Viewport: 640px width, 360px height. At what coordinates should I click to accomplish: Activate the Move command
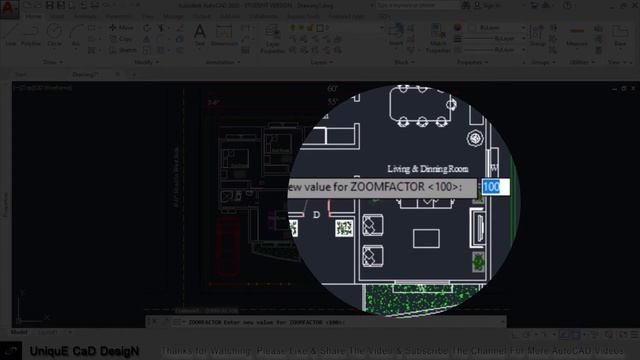(122, 28)
